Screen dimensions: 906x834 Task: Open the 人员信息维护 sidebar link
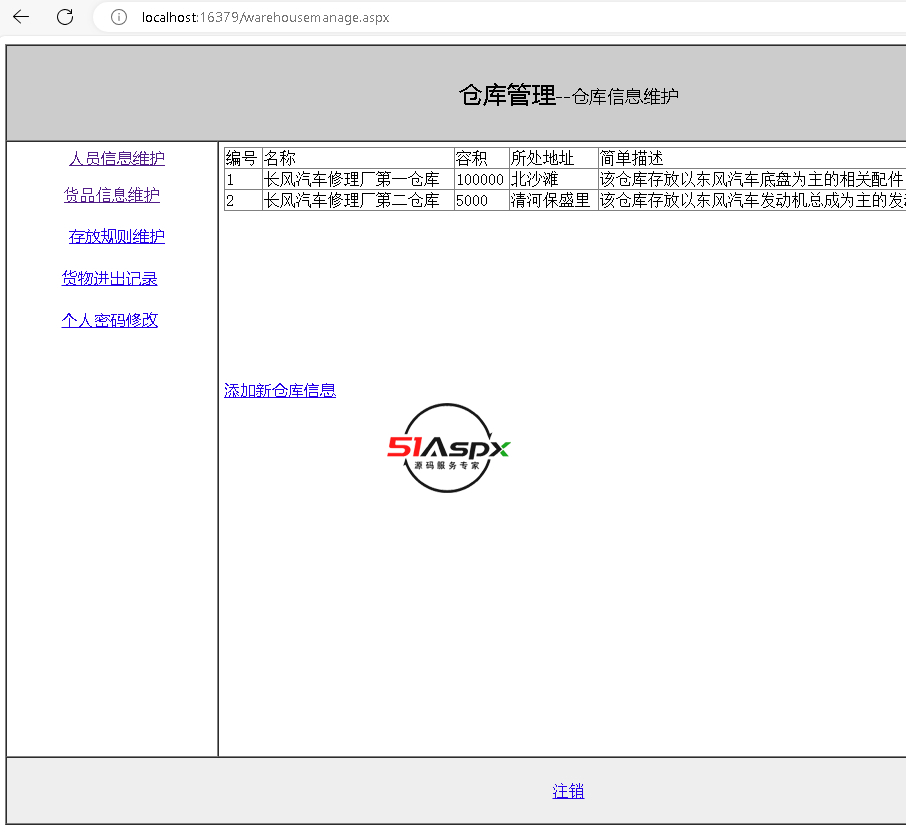pyautogui.click(x=117, y=158)
